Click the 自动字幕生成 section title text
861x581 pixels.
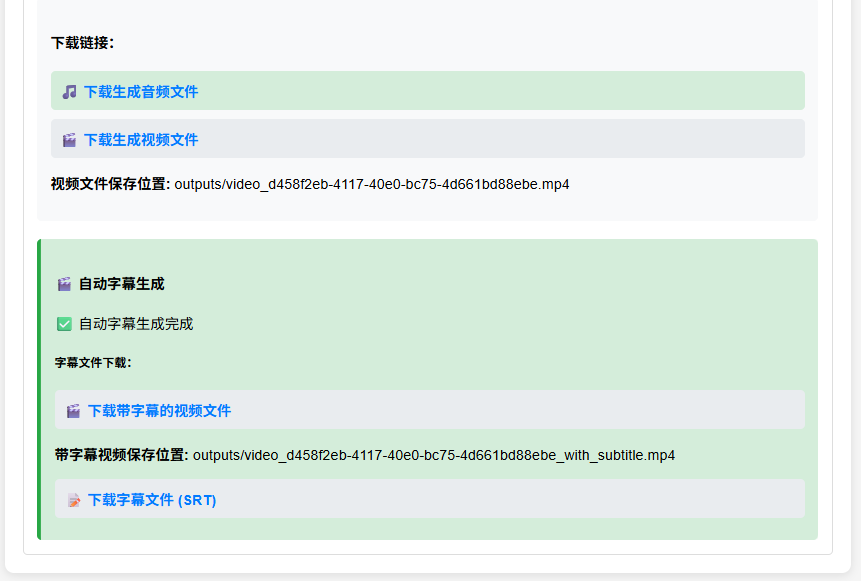pyautogui.click(x=121, y=284)
